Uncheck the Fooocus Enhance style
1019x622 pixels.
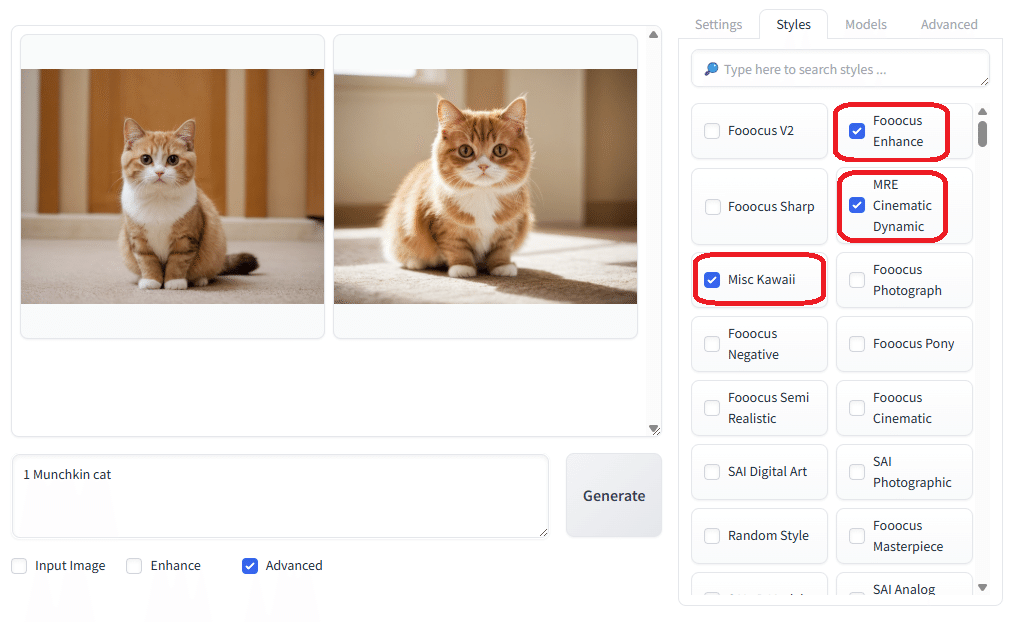pyautogui.click(x=857, y=131)
